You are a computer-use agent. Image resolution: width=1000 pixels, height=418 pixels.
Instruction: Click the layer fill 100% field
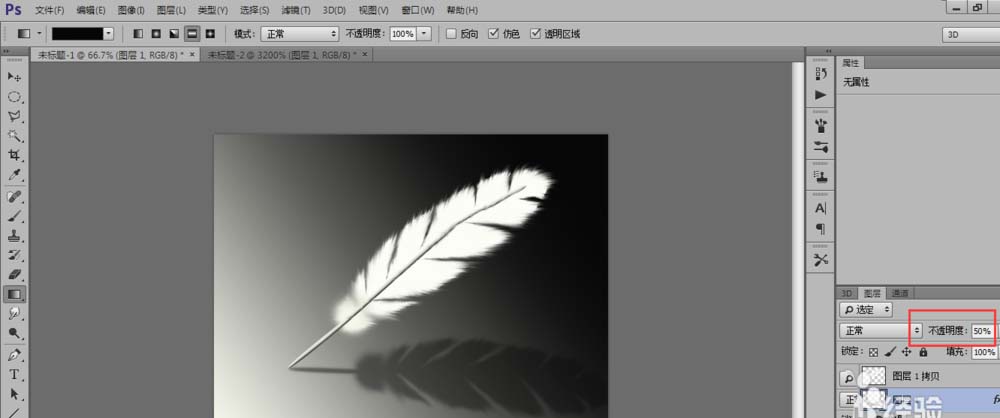[x=983, y=352]
